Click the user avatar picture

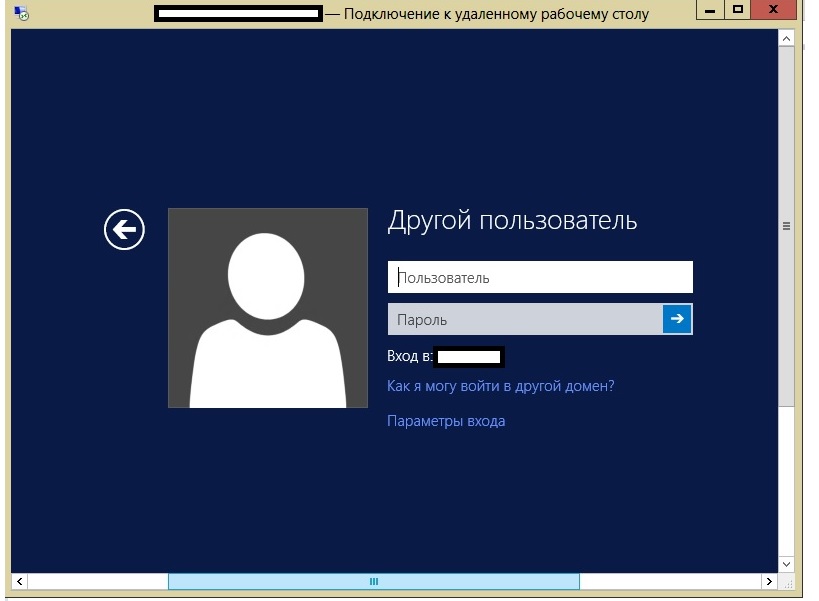tap(267, 308)
